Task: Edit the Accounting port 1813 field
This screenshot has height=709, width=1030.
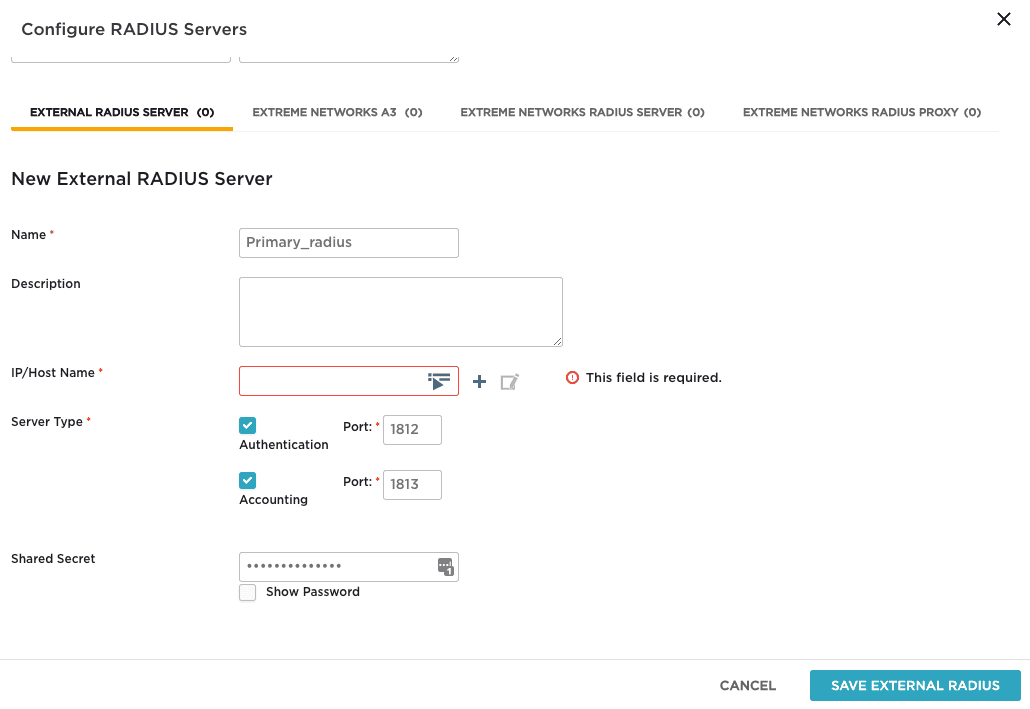Action: pyautogui.click(x=412, y=485)
